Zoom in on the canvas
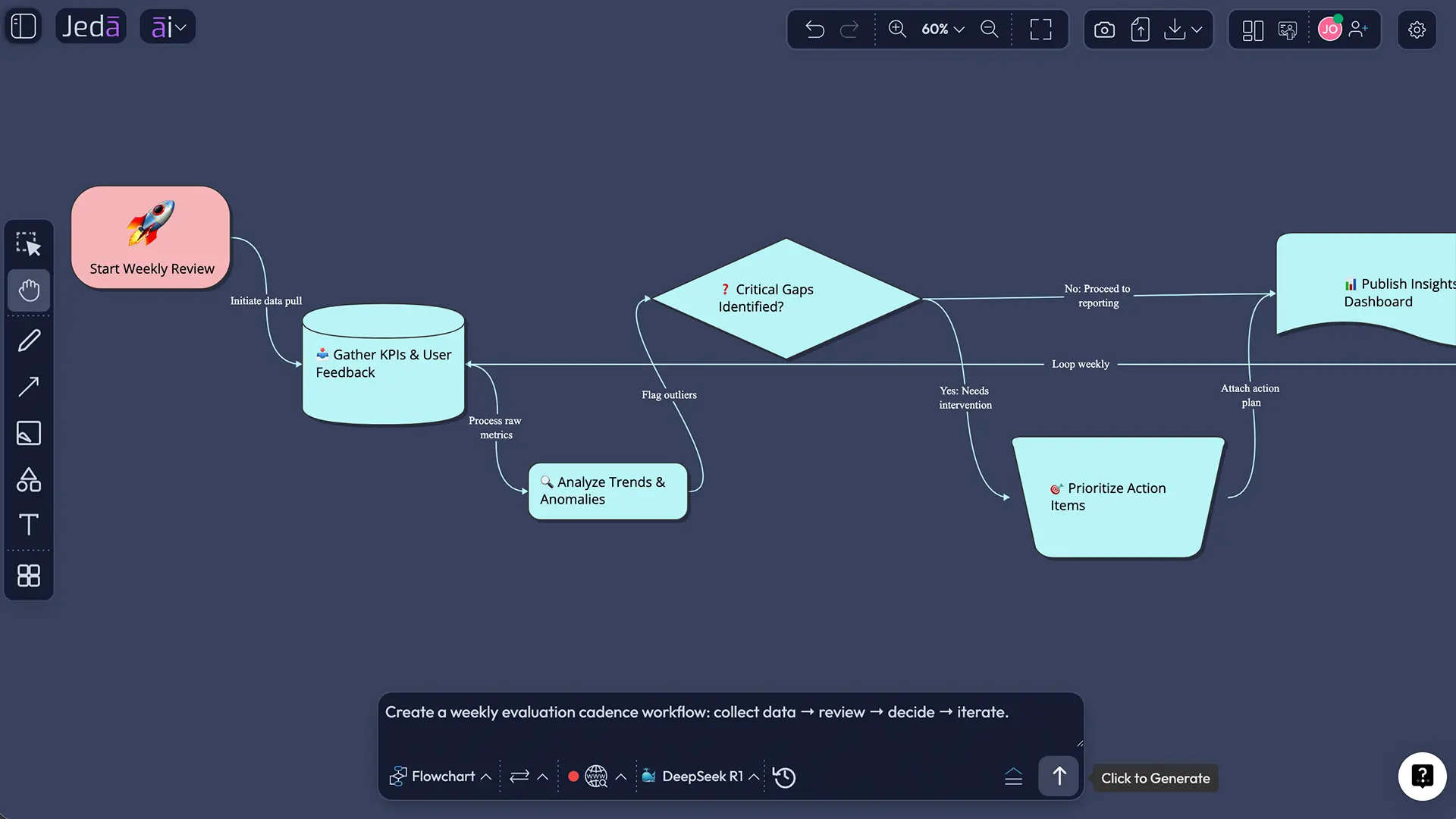The width and height of the screenshot is (1456, 819). (897, 29)
